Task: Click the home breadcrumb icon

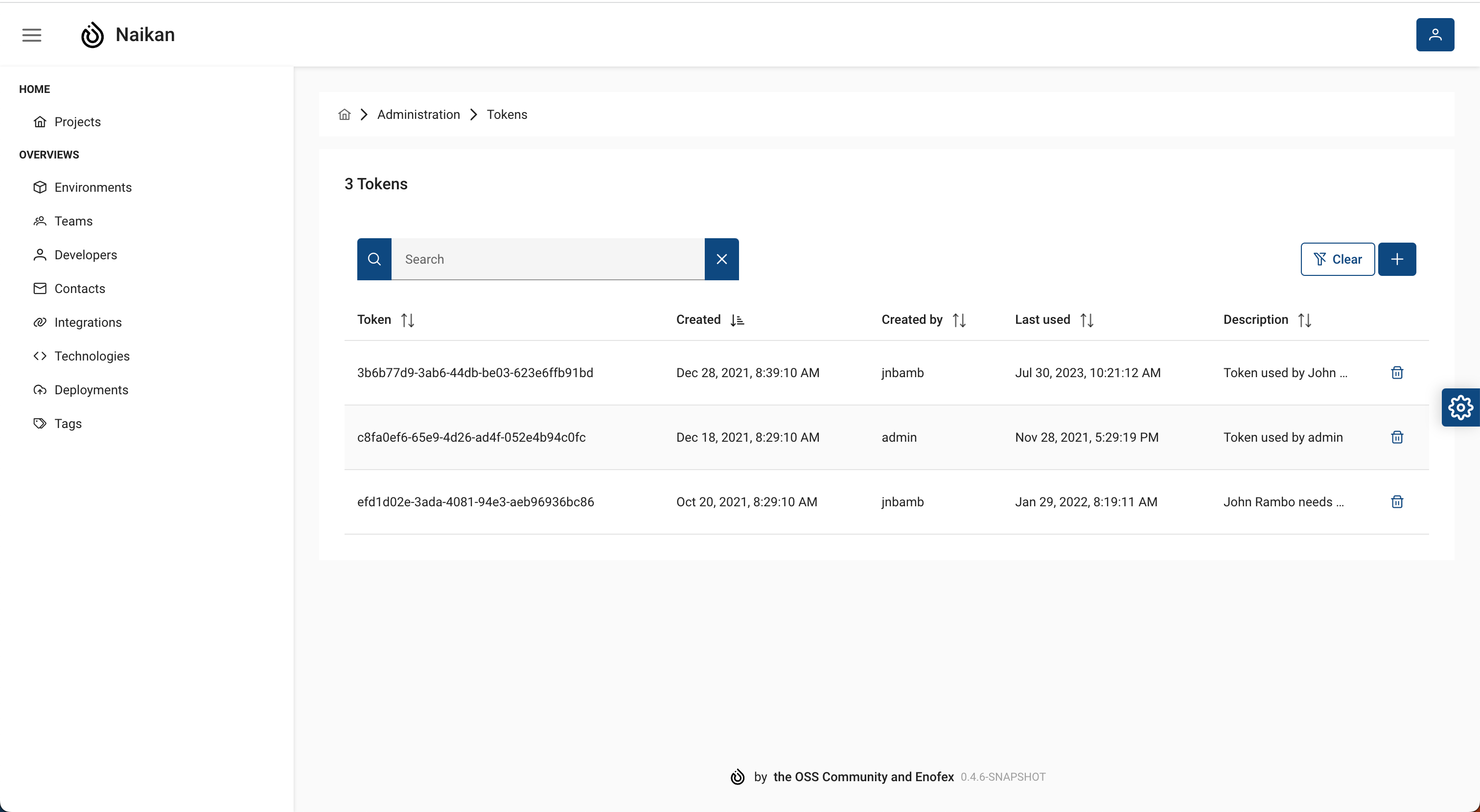Action: tap(344, 114)
